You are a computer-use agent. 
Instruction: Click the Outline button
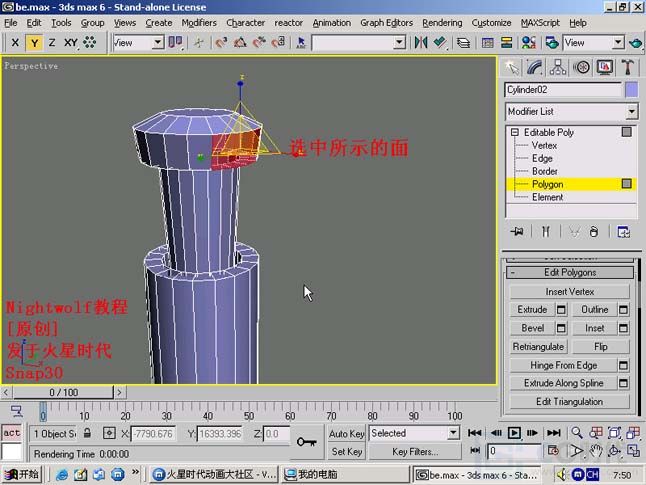point(595,309)
